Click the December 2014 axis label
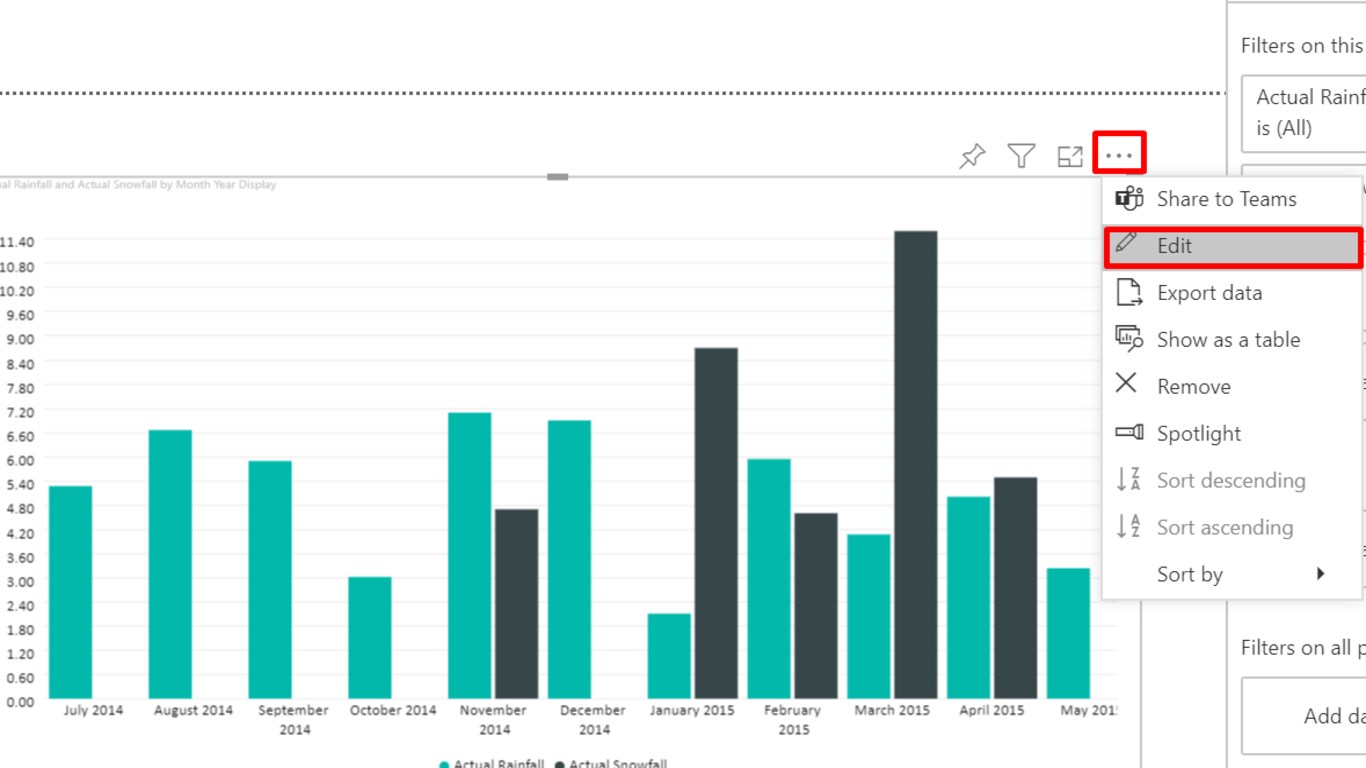The height and width of the screenshot is (768, 1366). click(x=593, y=719)
